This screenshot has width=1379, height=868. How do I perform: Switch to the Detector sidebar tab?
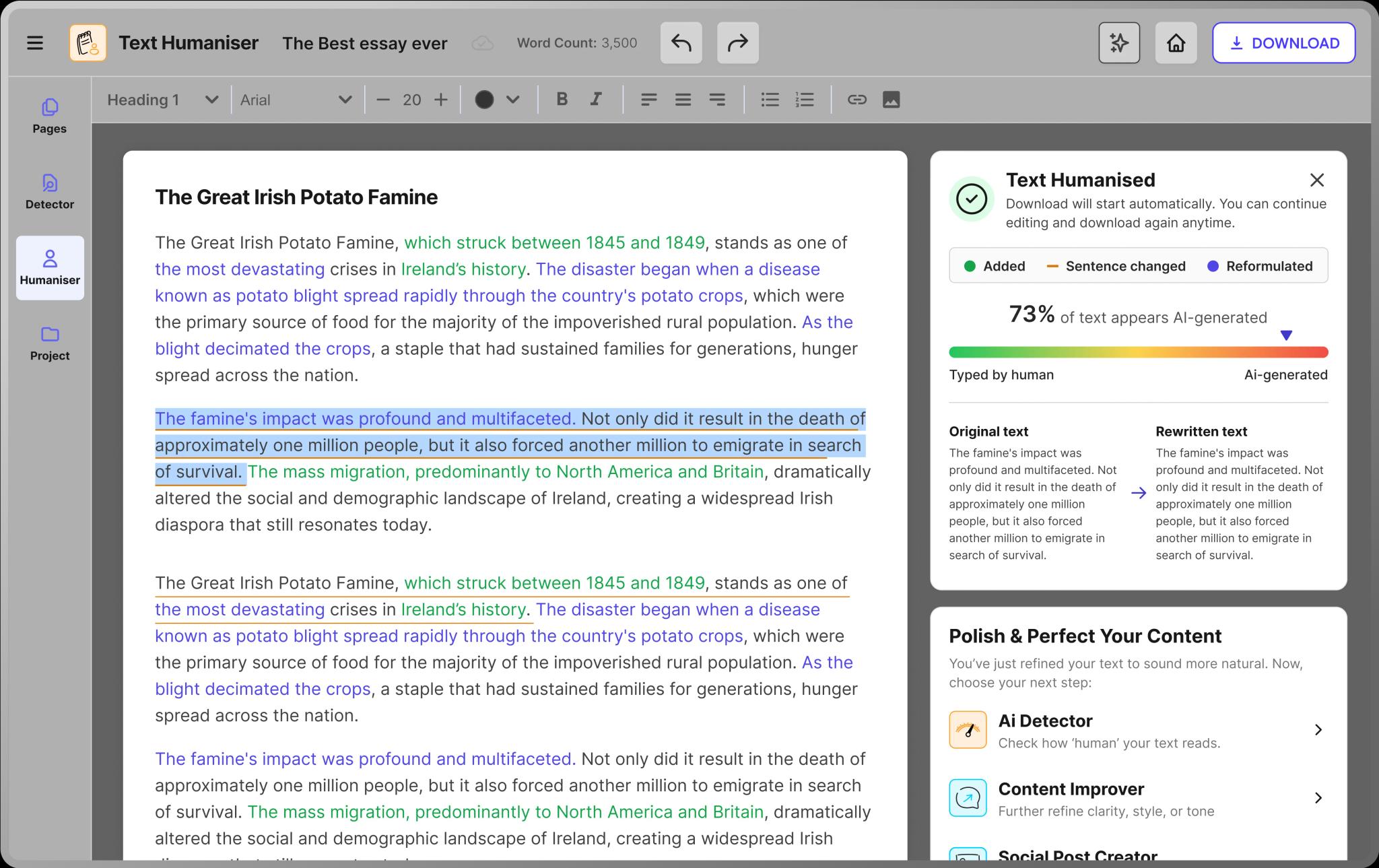pos(50,192)
